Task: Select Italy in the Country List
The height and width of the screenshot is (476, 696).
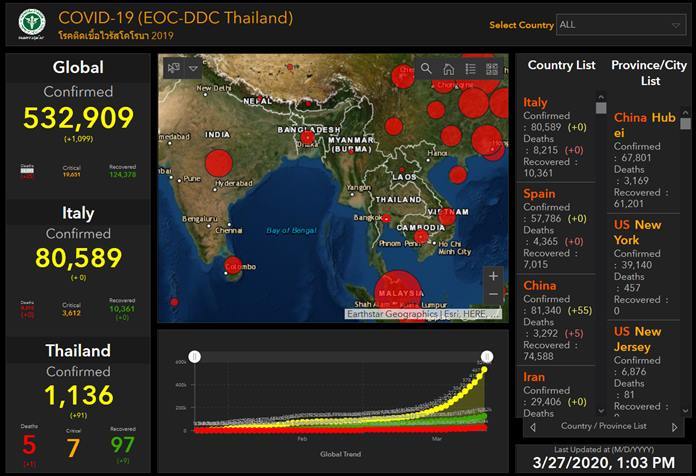Action: coord(536,102)
